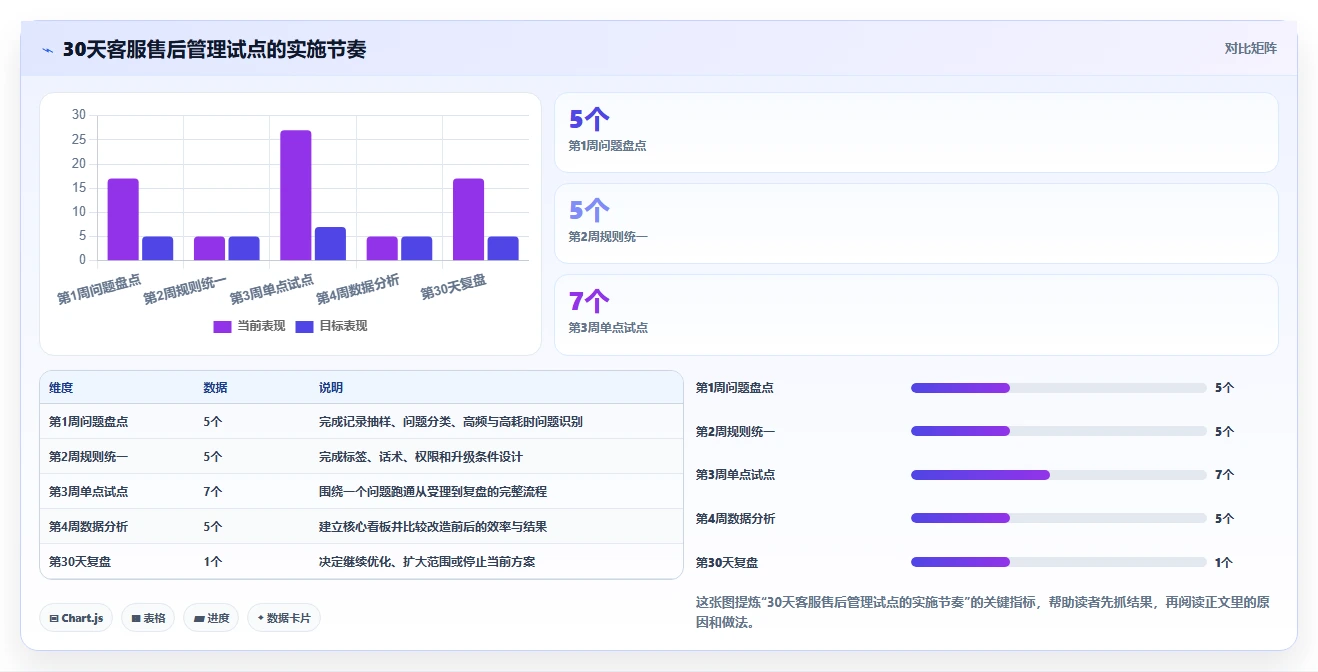
Task: Click the 7个 value beside the progress list
Action: 1224,475
